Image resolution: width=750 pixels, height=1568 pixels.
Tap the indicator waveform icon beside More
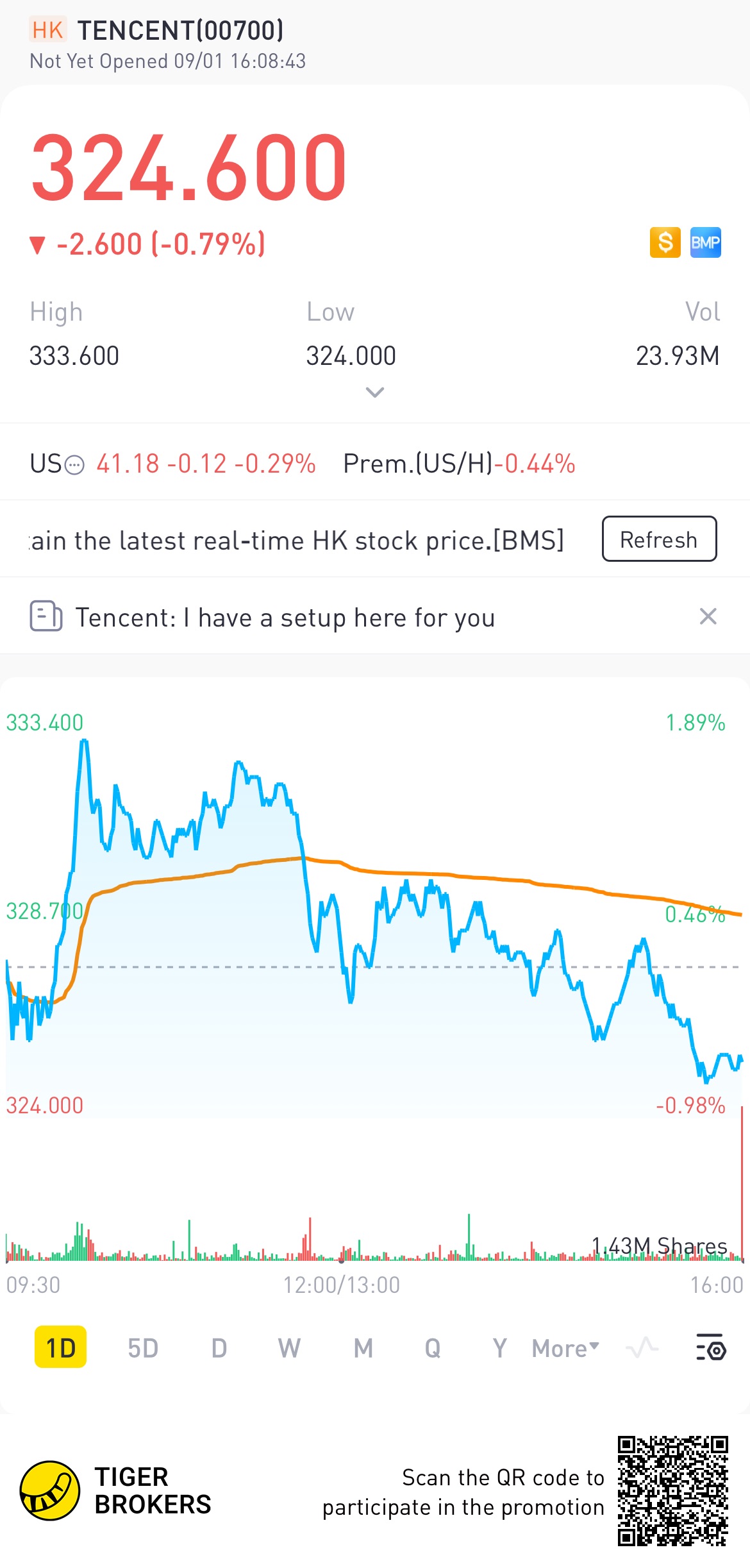click(642, 1347)
